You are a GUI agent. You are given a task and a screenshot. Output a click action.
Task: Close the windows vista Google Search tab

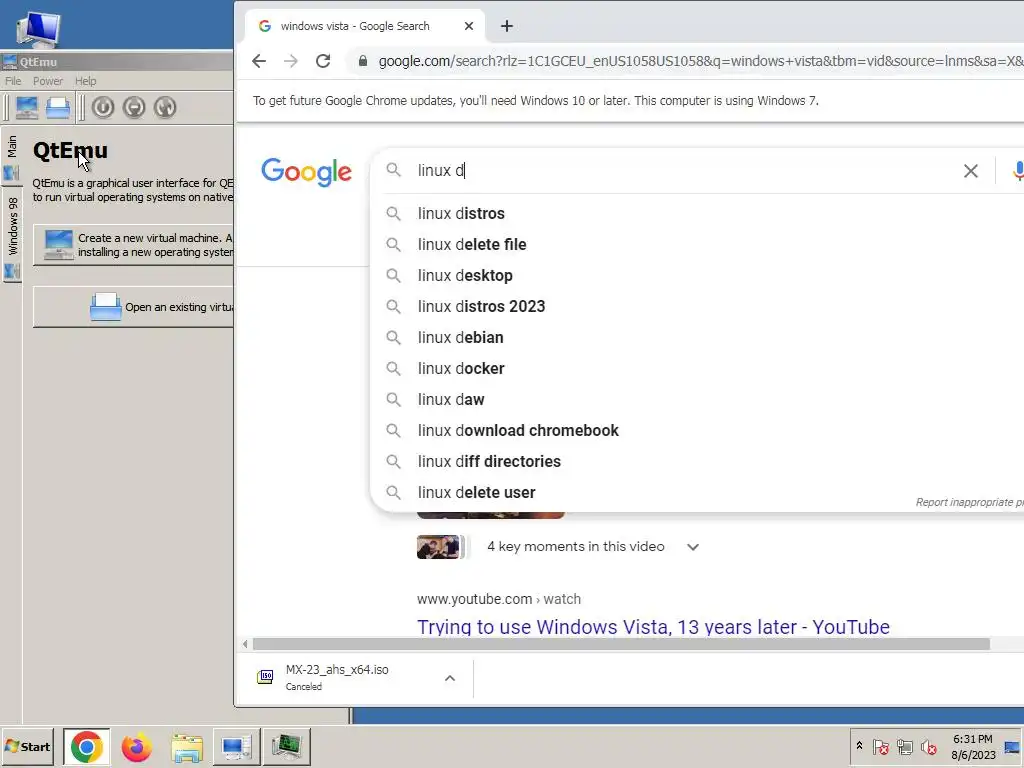coord(469,26)
